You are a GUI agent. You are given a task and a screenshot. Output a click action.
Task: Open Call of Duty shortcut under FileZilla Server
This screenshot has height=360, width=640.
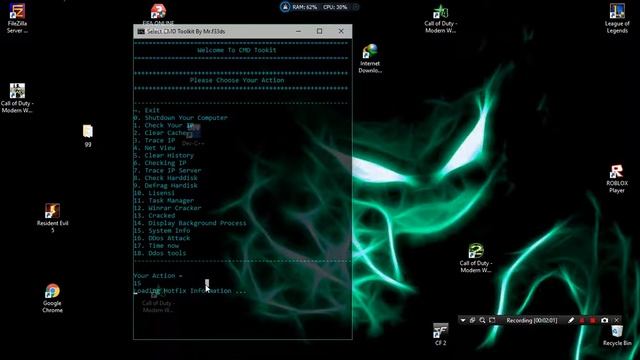tap(17, 98)
